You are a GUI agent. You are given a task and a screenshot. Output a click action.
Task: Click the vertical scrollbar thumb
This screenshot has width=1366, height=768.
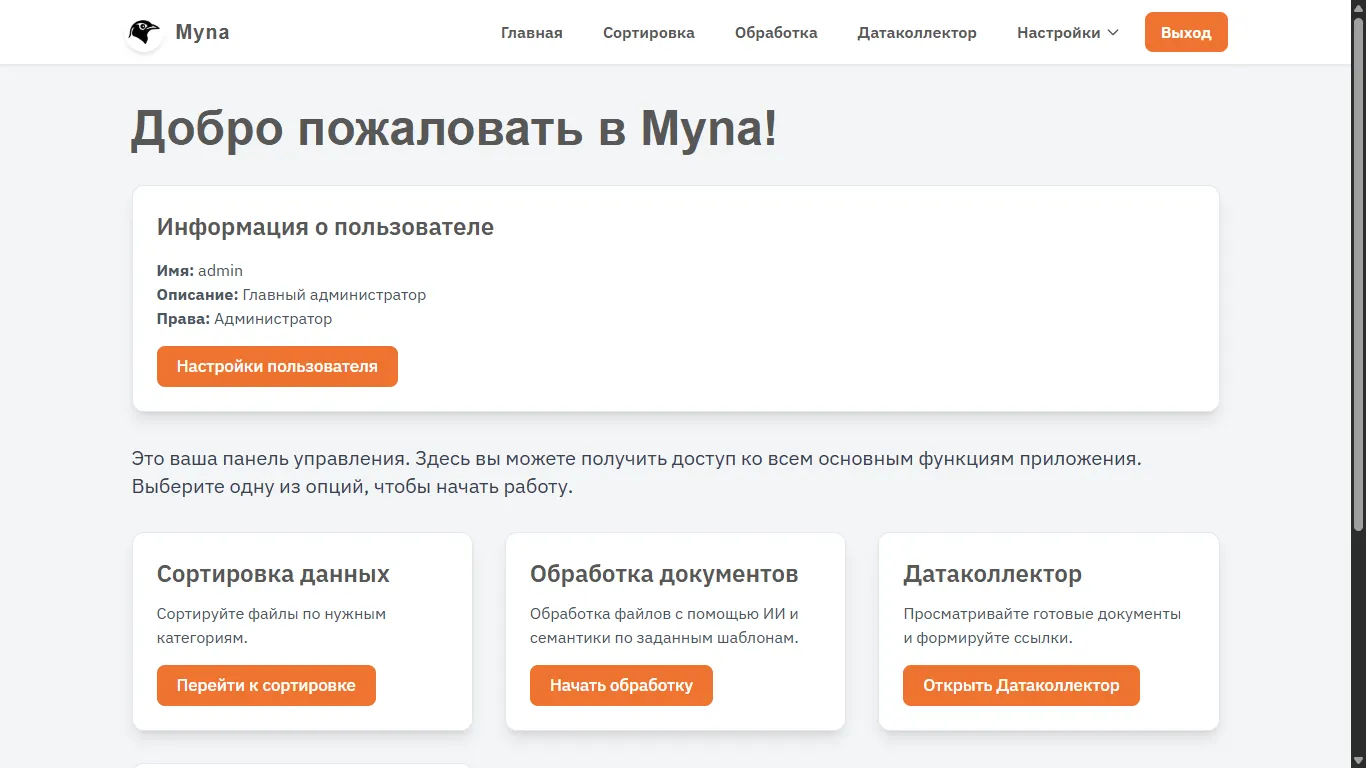pyautogui.click(x=1358, y=270)
